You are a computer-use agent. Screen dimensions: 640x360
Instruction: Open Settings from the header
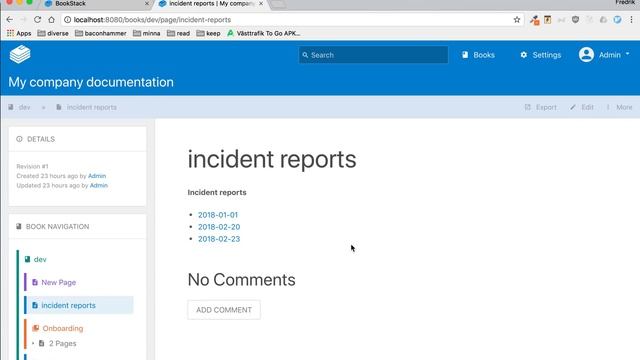pos(540,55)
